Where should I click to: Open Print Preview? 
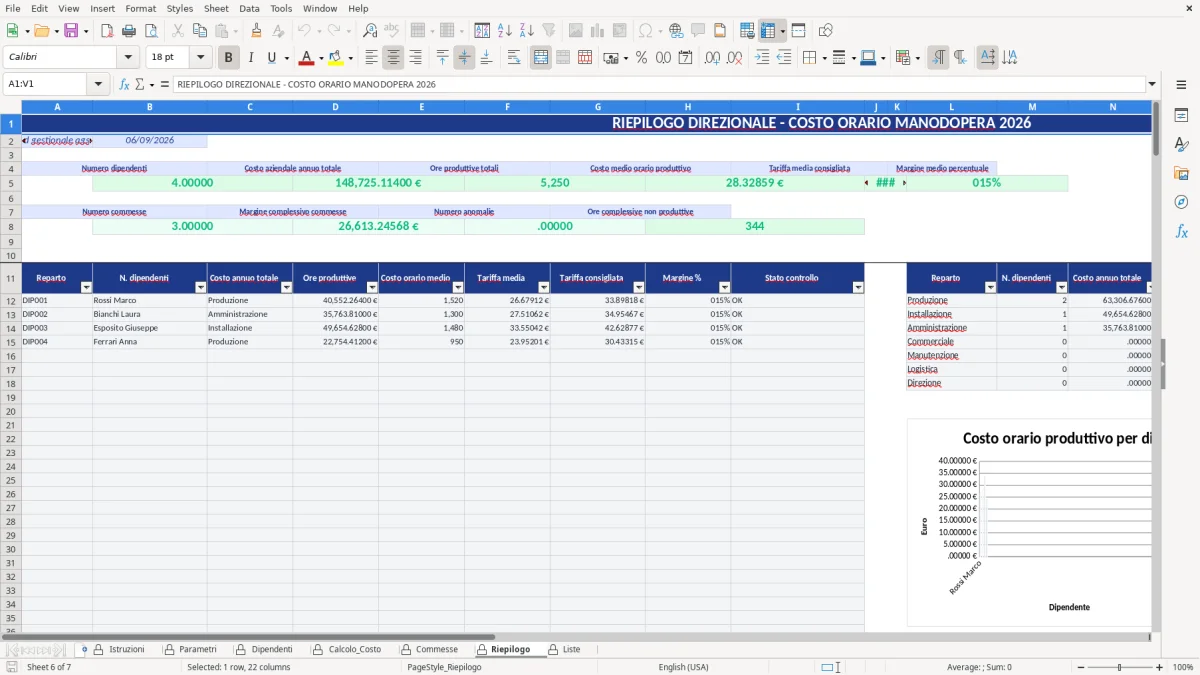(x=151, y=31)
